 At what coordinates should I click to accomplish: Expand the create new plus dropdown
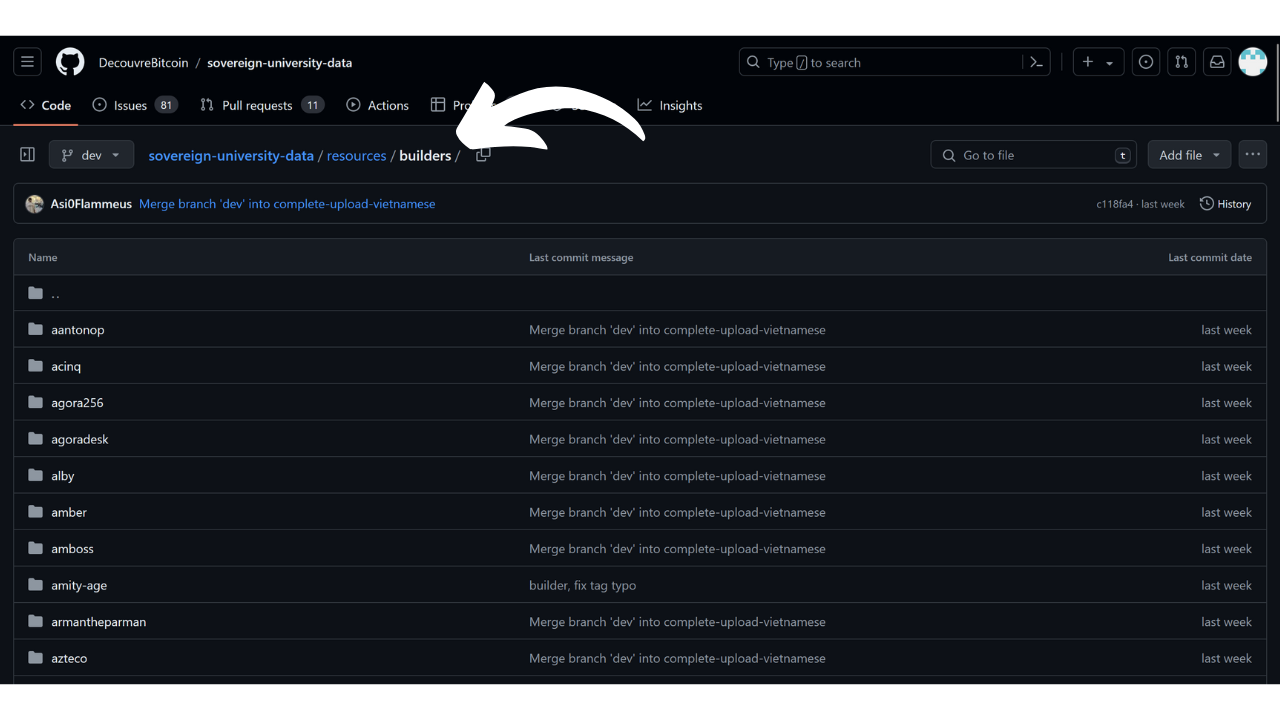(1098, 62)
